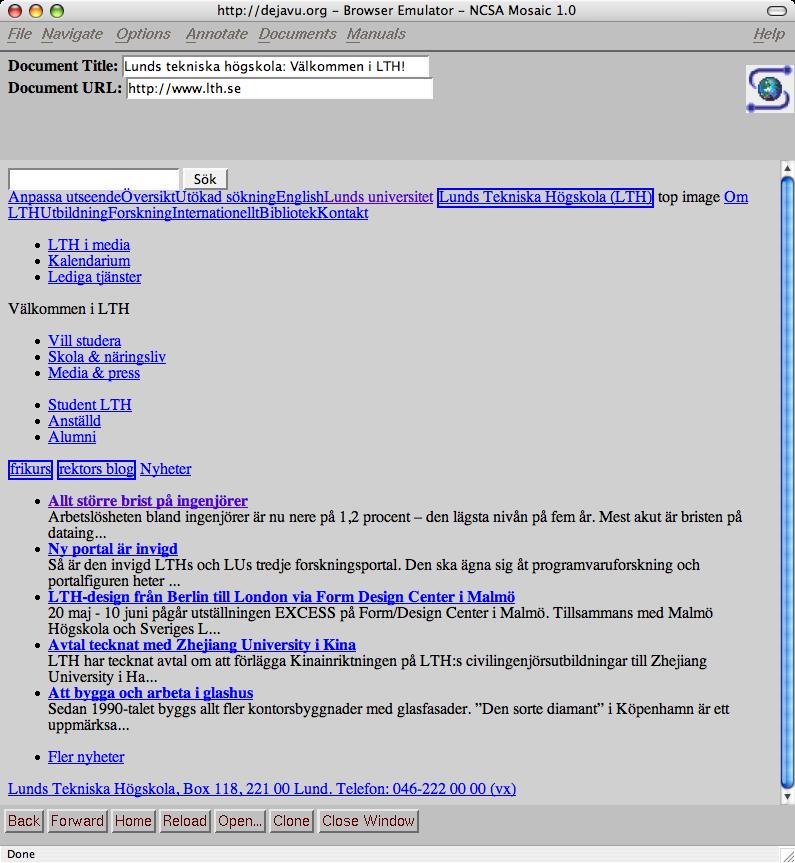The height and width of the screenshot is (863, 795).
Task: Open the Navigate menu
Action: 72,34
